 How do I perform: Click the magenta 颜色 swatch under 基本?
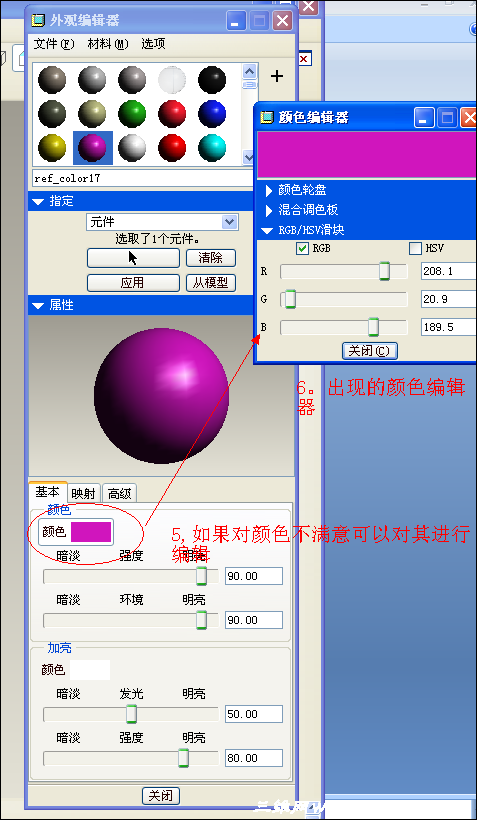tap(91, 532)
